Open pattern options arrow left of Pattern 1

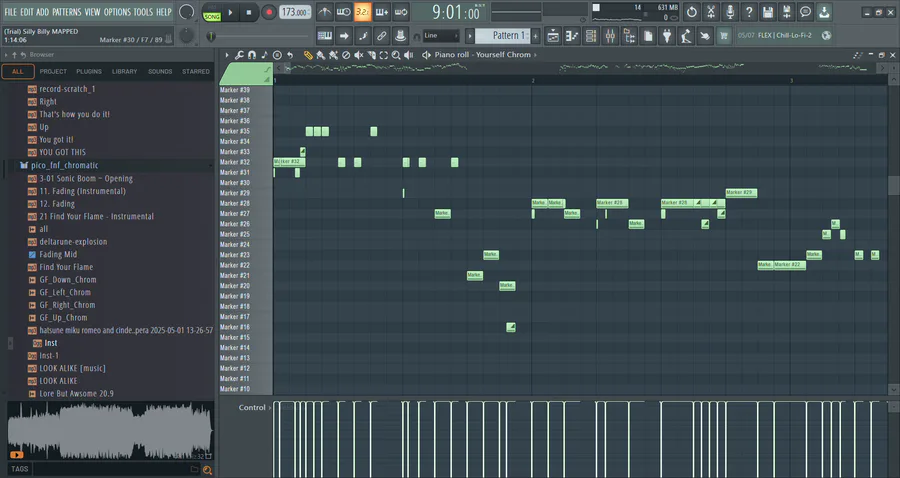point(470,36)
